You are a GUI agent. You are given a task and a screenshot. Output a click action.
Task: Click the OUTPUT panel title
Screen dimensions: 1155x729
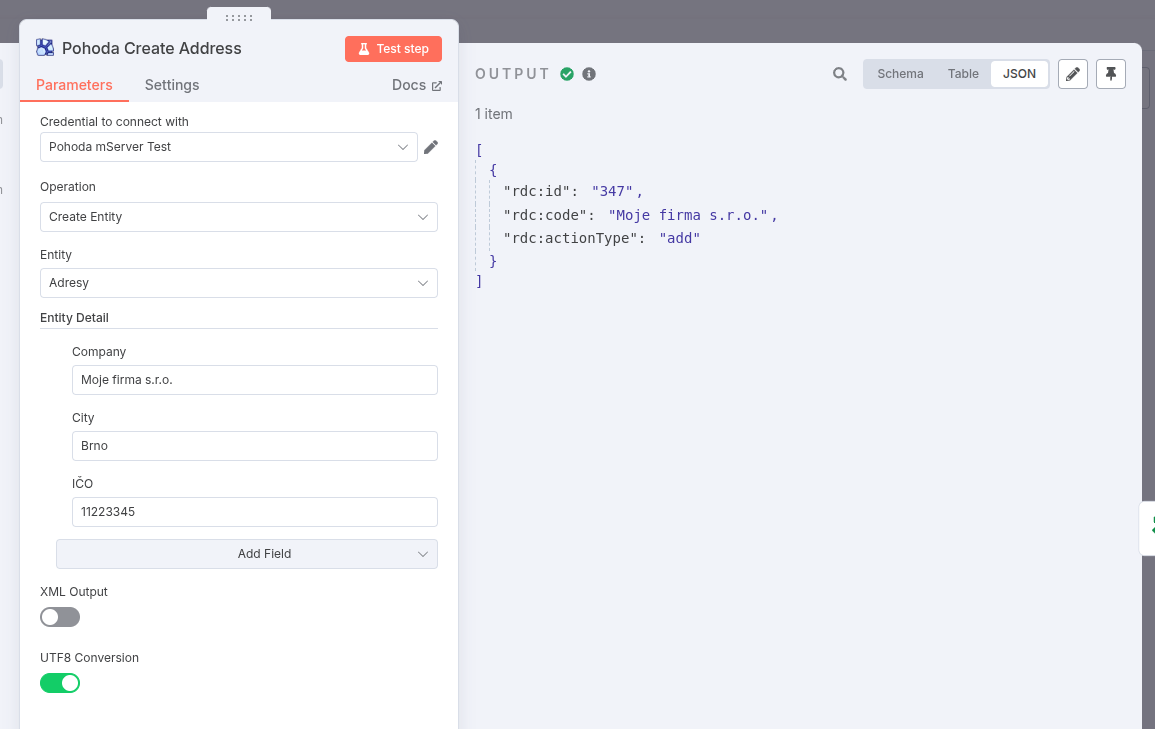coord(513,74)
